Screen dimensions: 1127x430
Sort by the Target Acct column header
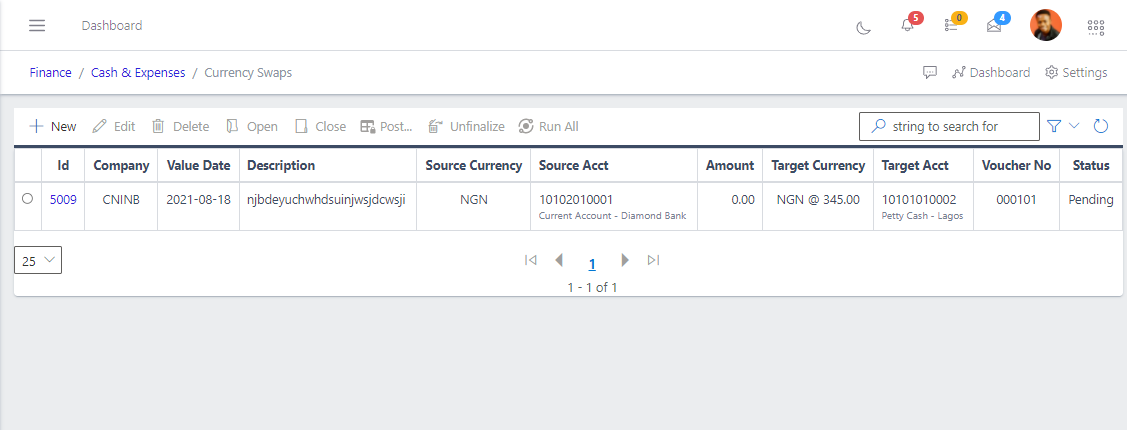pos(923,165)
